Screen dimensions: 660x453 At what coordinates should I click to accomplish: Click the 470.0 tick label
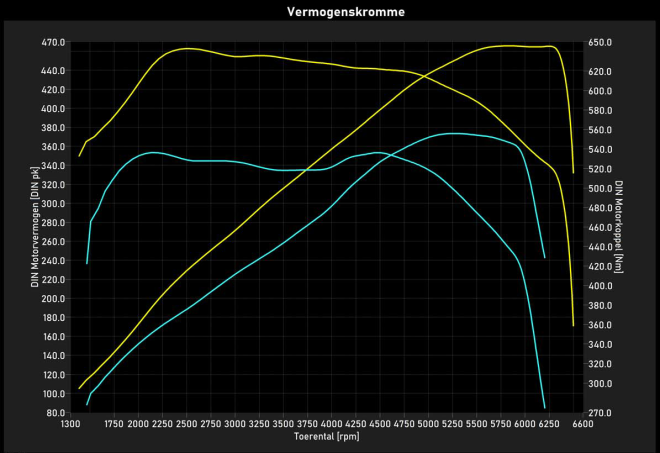[53, 43]
